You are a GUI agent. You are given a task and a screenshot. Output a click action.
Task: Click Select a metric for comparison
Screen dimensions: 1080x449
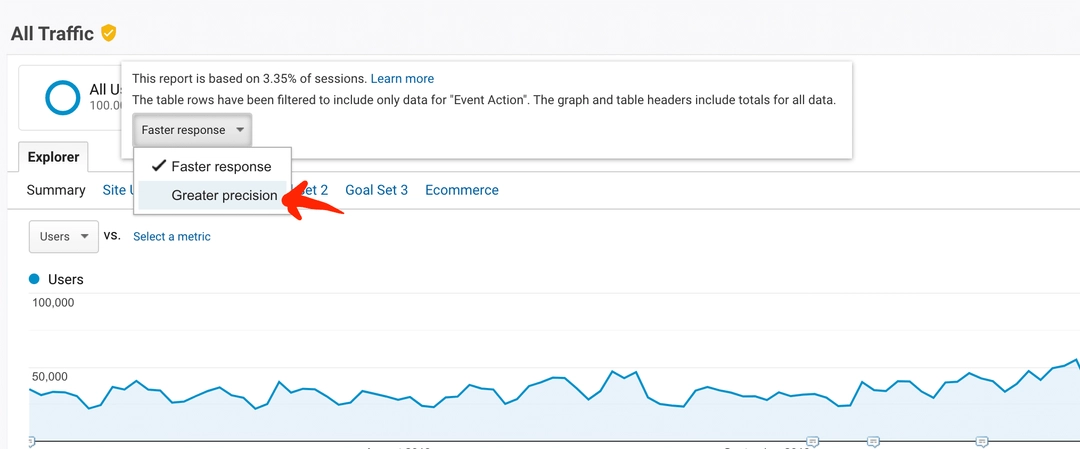[172, 236]
